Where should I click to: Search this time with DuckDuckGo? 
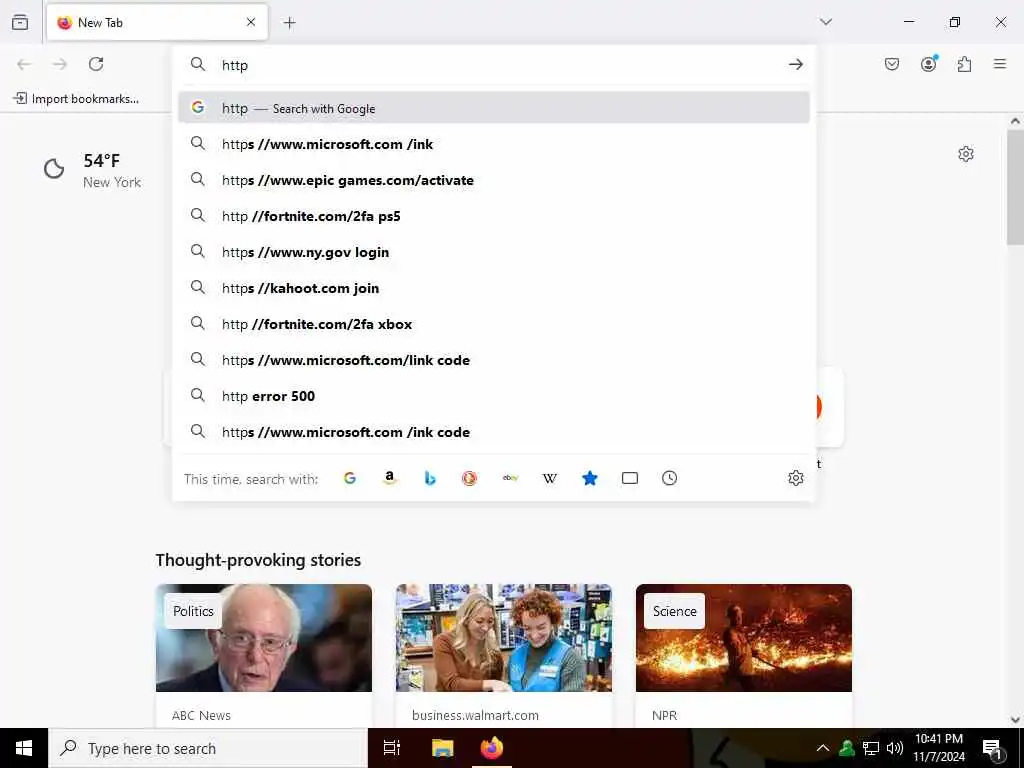coord(470,478)
